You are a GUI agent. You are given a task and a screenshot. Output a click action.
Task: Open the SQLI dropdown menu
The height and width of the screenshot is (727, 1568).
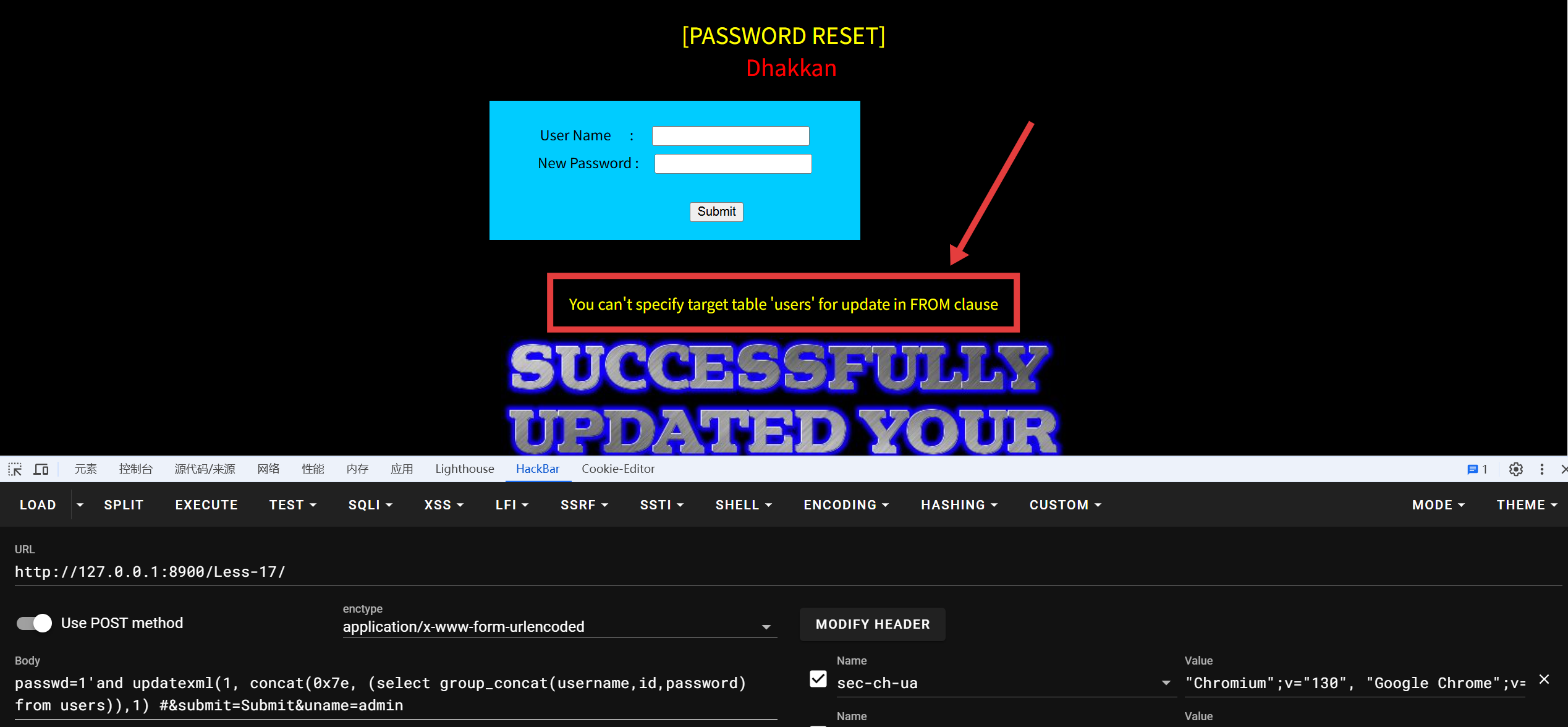point(370,505)
